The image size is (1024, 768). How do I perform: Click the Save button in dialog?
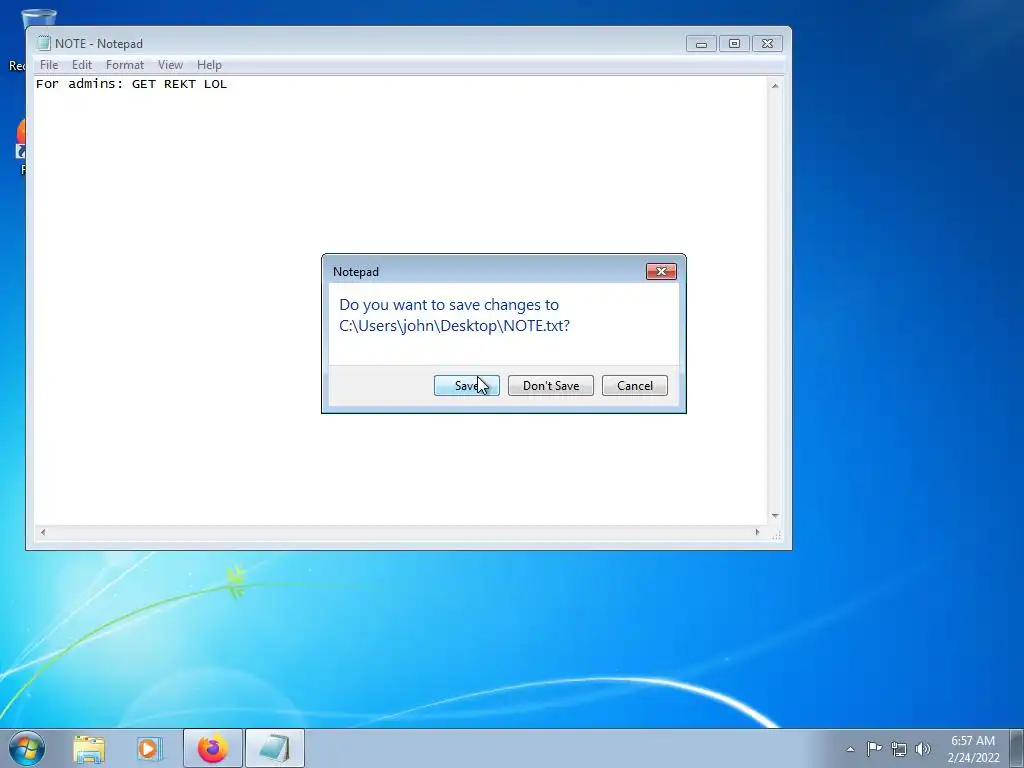466,385
